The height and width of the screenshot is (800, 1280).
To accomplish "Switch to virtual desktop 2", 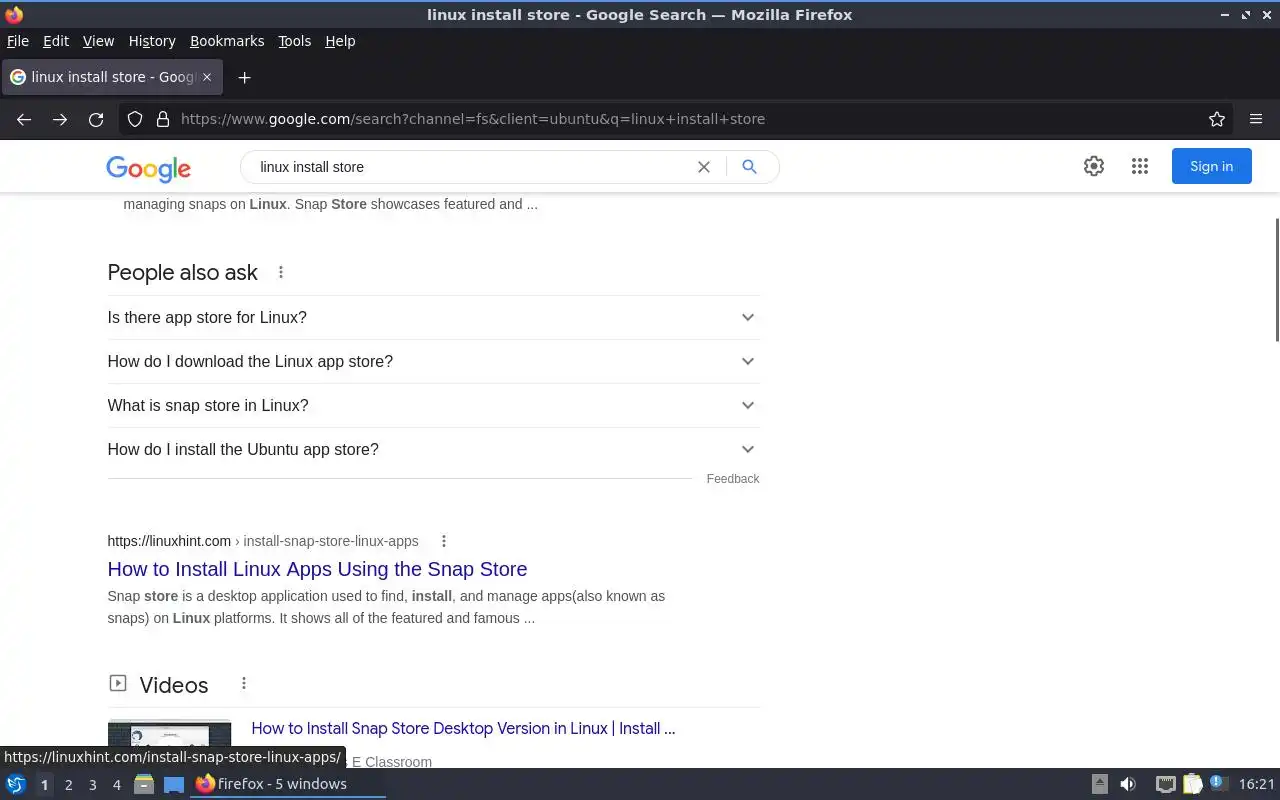I will click(68, 785).
